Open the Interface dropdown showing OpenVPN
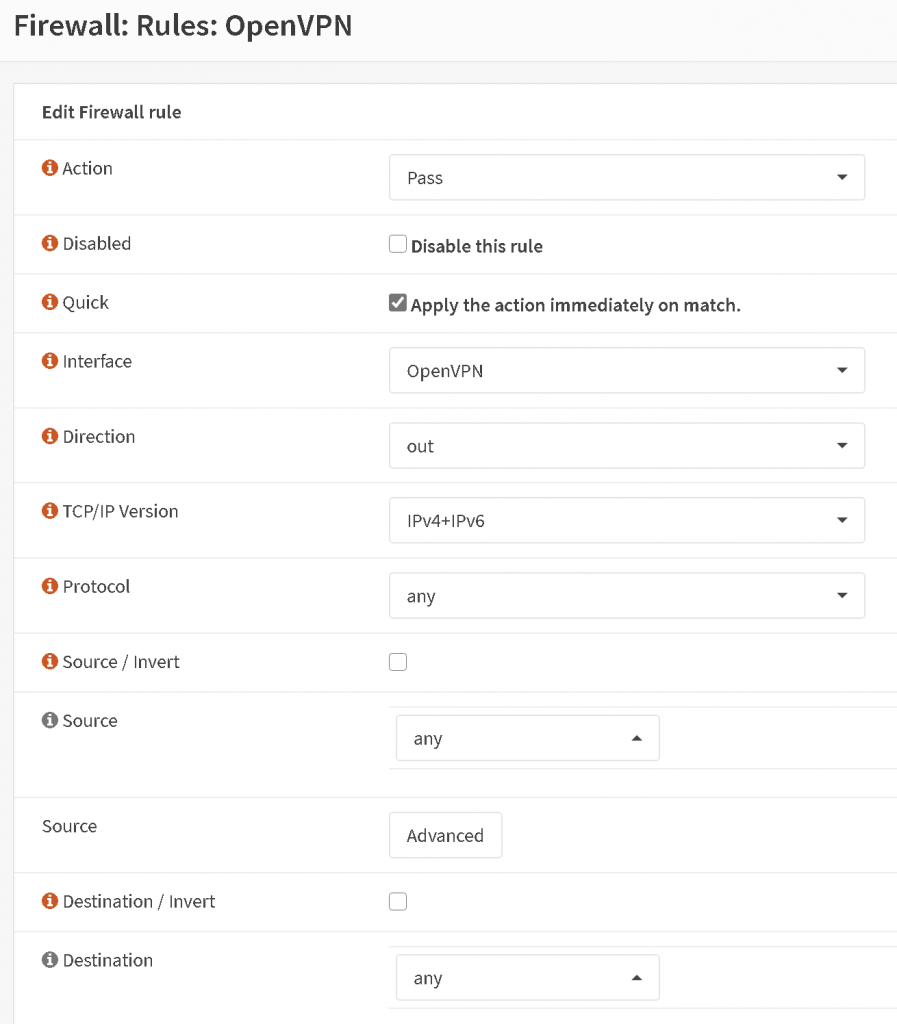Image resolution: width=897 pixels, height=1024 pixels. [x=627, y=370]
